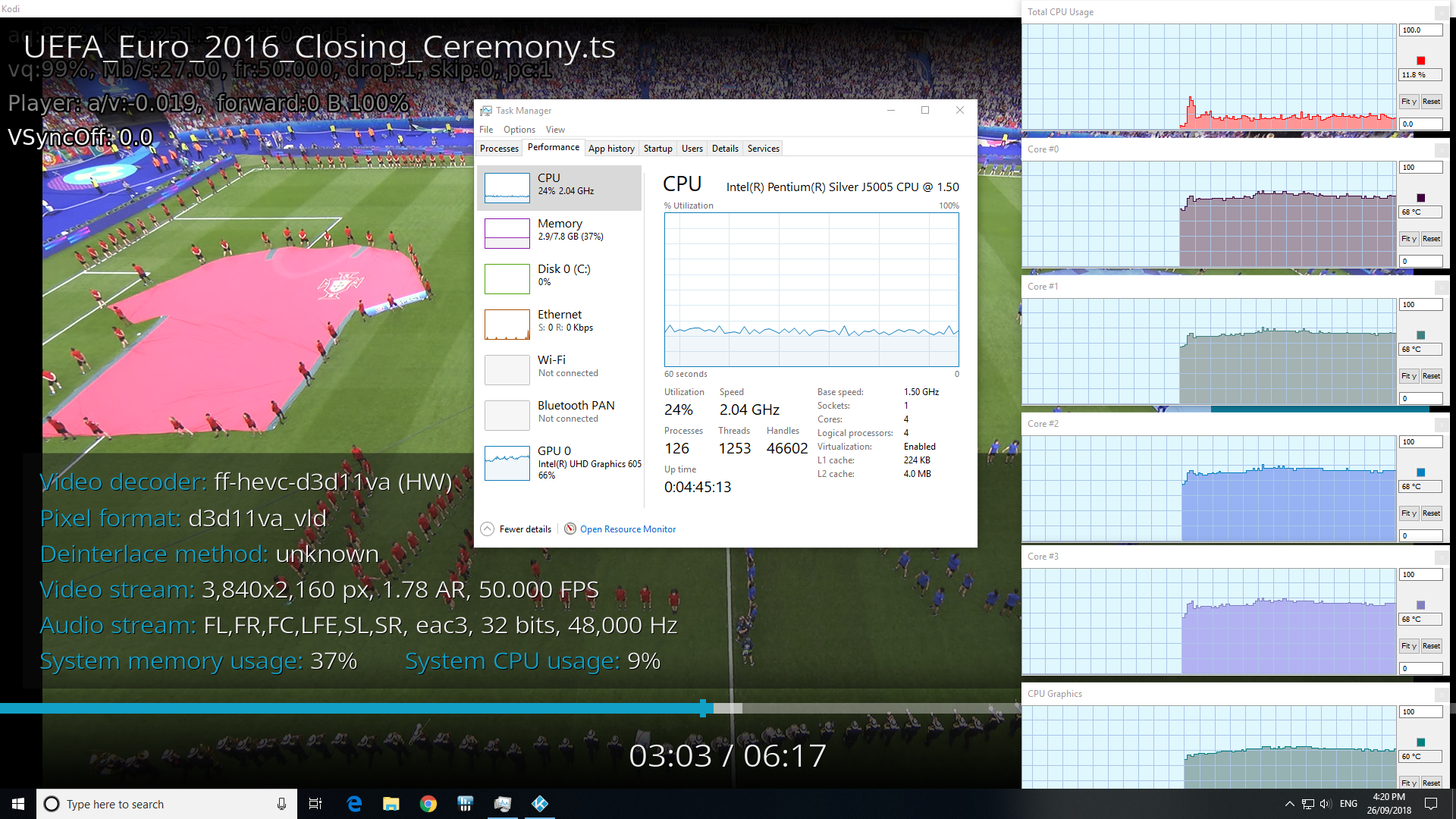This screenshot has width=1456, height=819.
Task: Switch to the App history tab
Action: pyautogui.click(x=611, y=149)
